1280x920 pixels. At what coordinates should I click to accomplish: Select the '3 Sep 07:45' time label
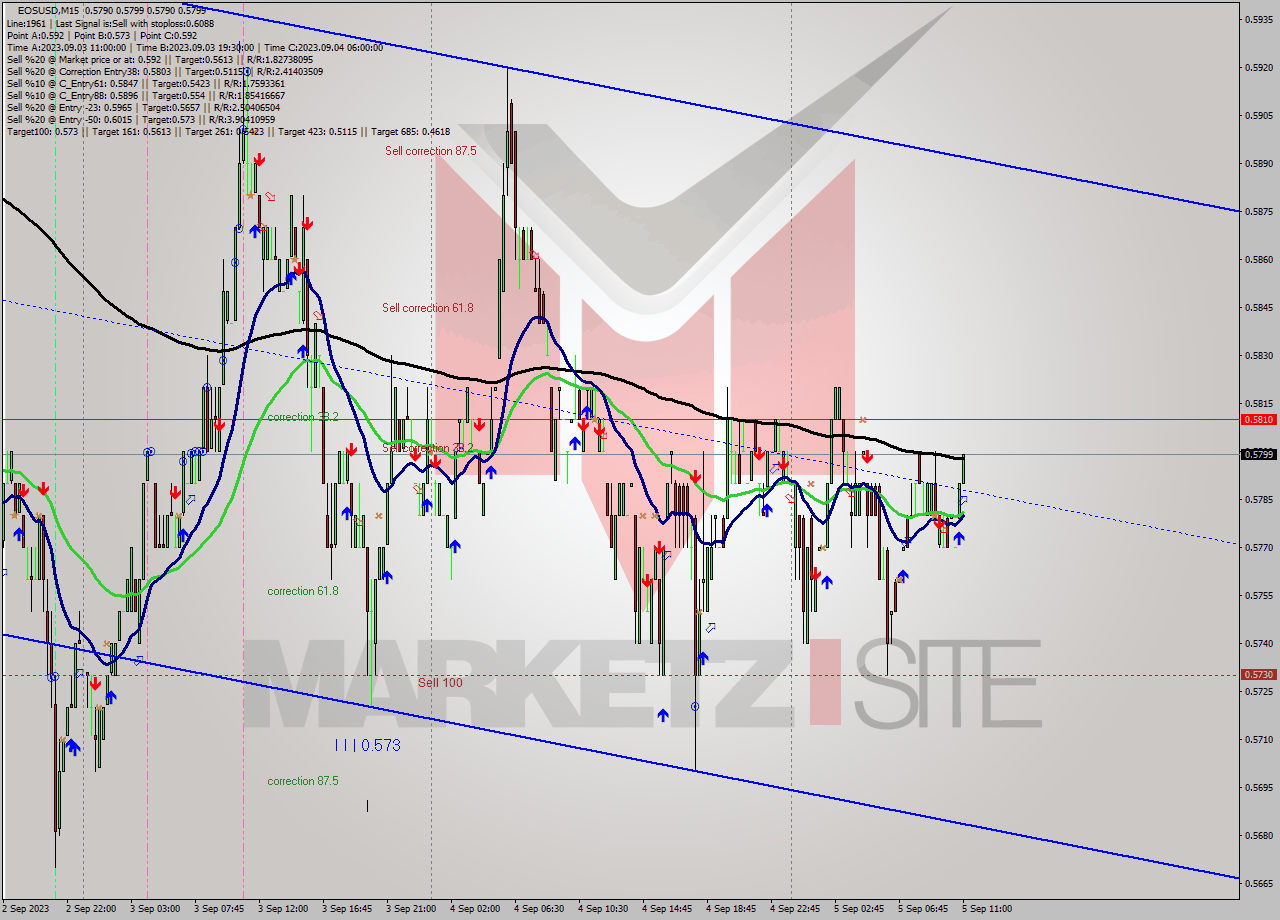point(218,909)
